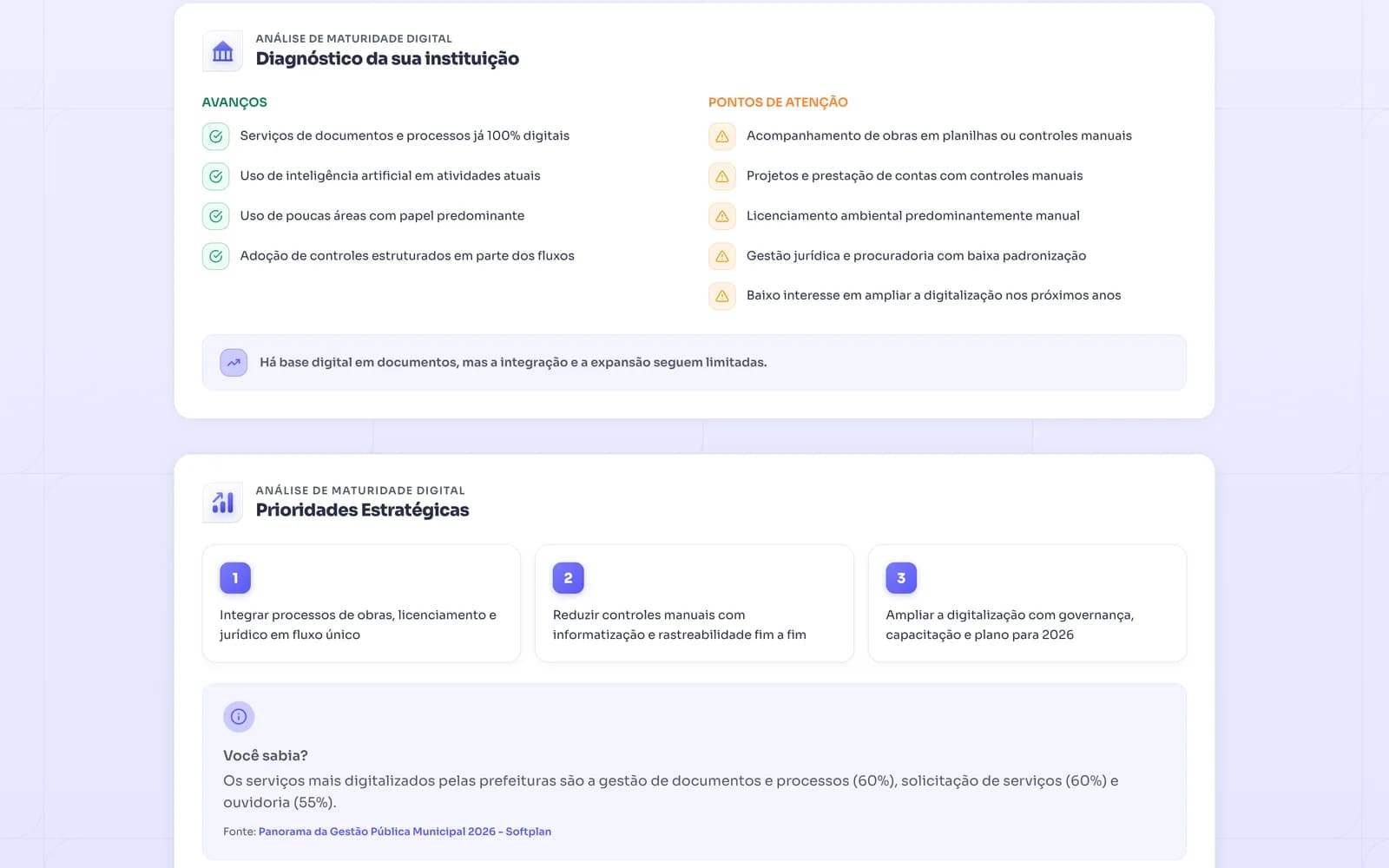
Task: Click warning icon beside Projetos e prestação de contas
Action: [722, 176]
